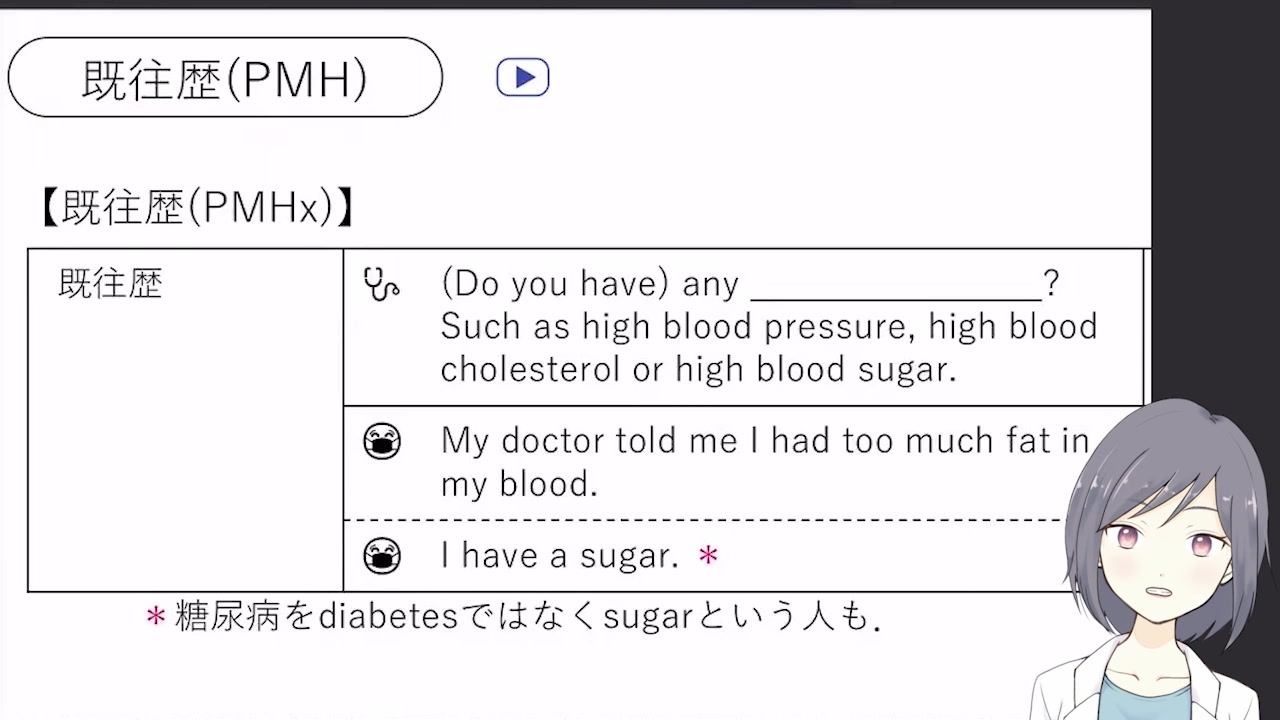Click the question mark after the blank line
This screenshot has width=1280, height=720.
pyautogui.click(x=1051, y=285)
